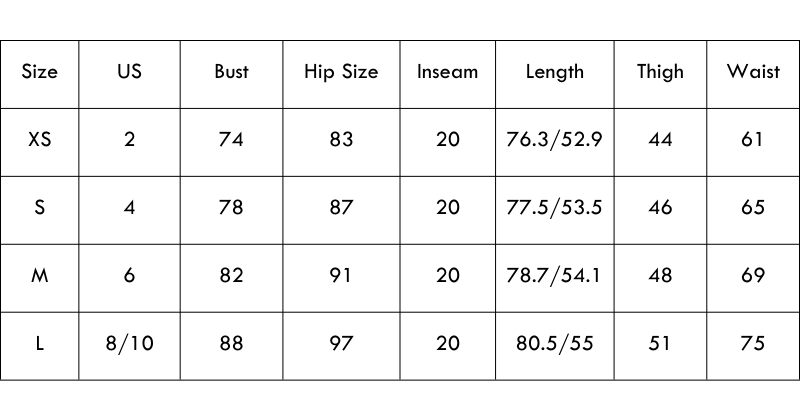Select the Bust column header
Screen dimensions: 800x400
point(231,72)
